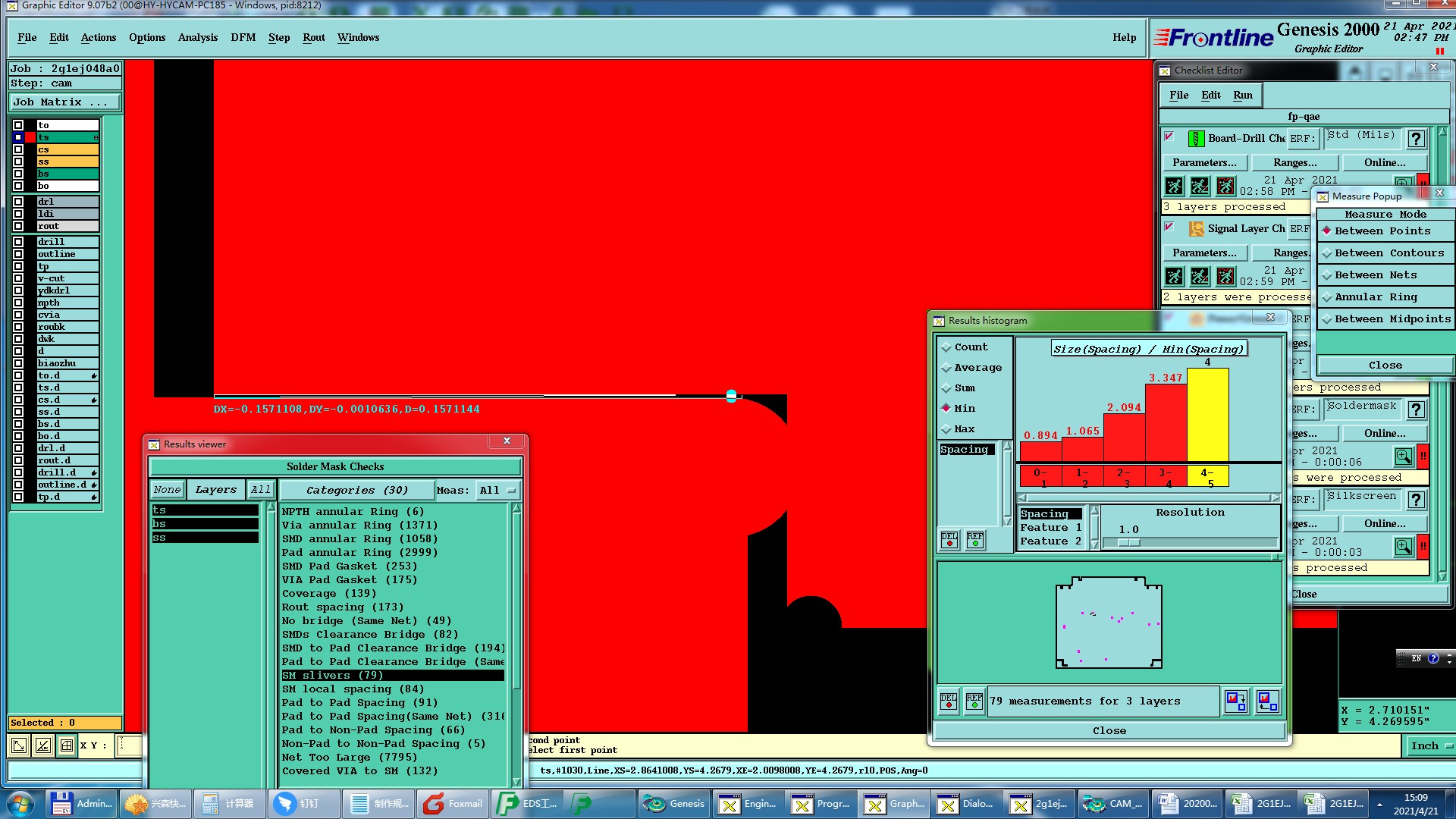Open the Analysis menu

197,38
